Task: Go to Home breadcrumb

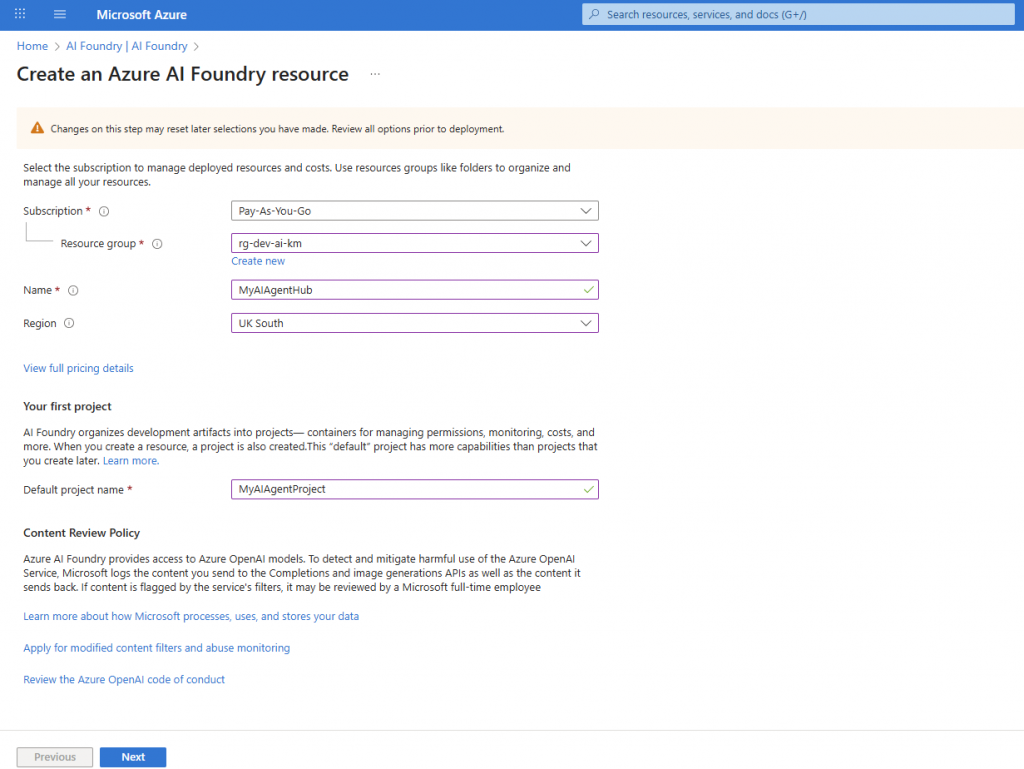Action: point(32,46)
